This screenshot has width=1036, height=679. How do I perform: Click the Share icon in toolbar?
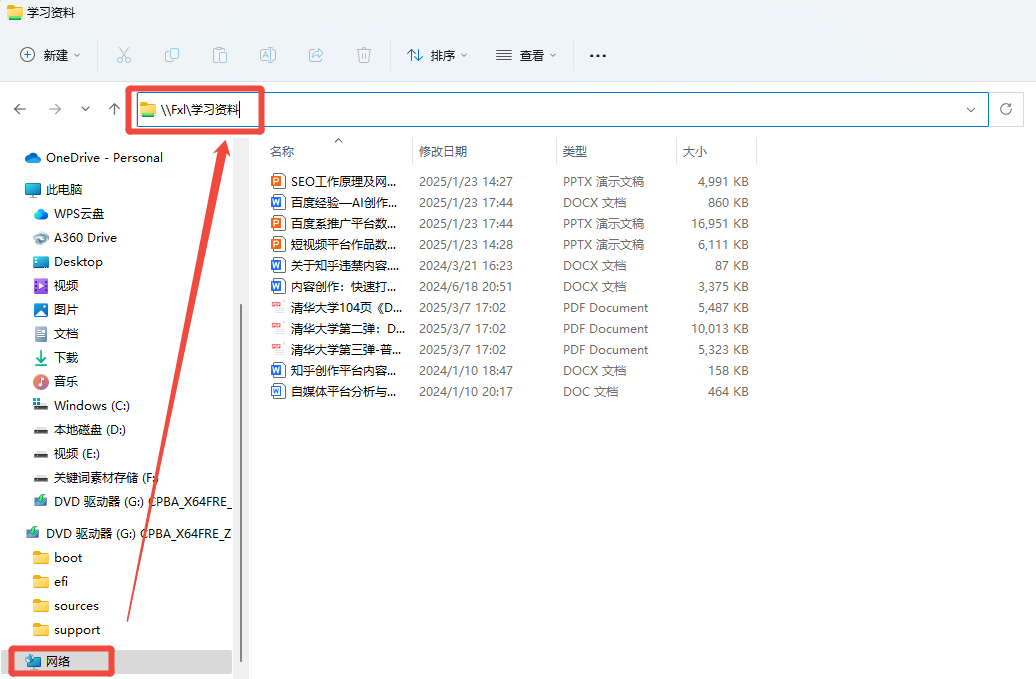point(316,55)
